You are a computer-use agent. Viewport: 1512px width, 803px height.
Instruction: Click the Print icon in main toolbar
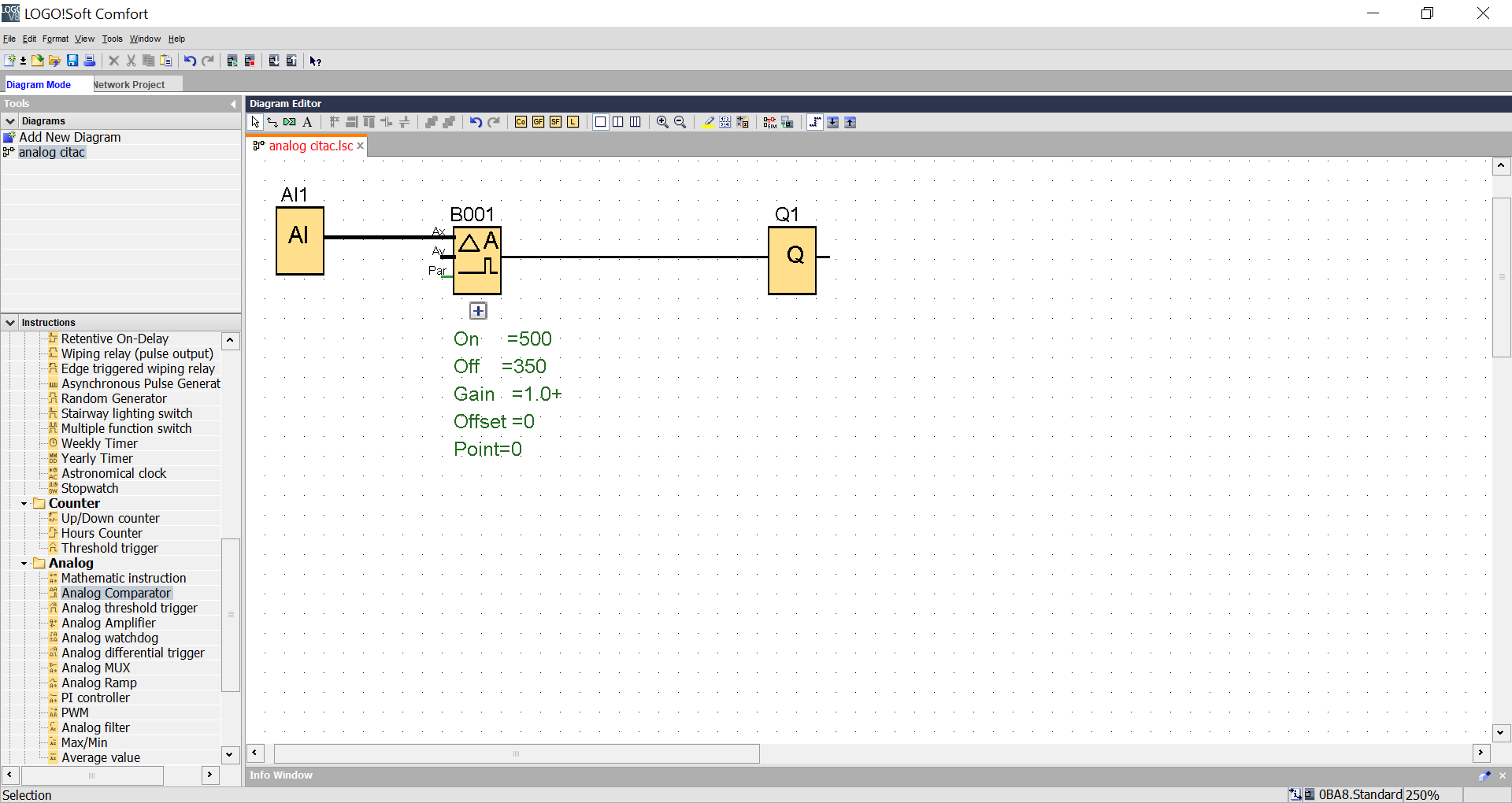(x=90, y=61)
